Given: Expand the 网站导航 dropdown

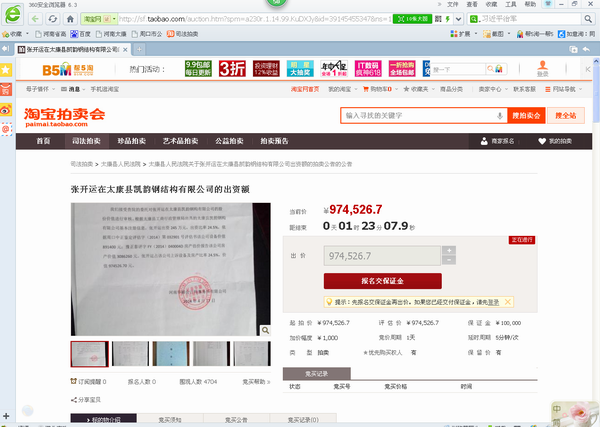Looking at the screenshot, I should 580,89.
